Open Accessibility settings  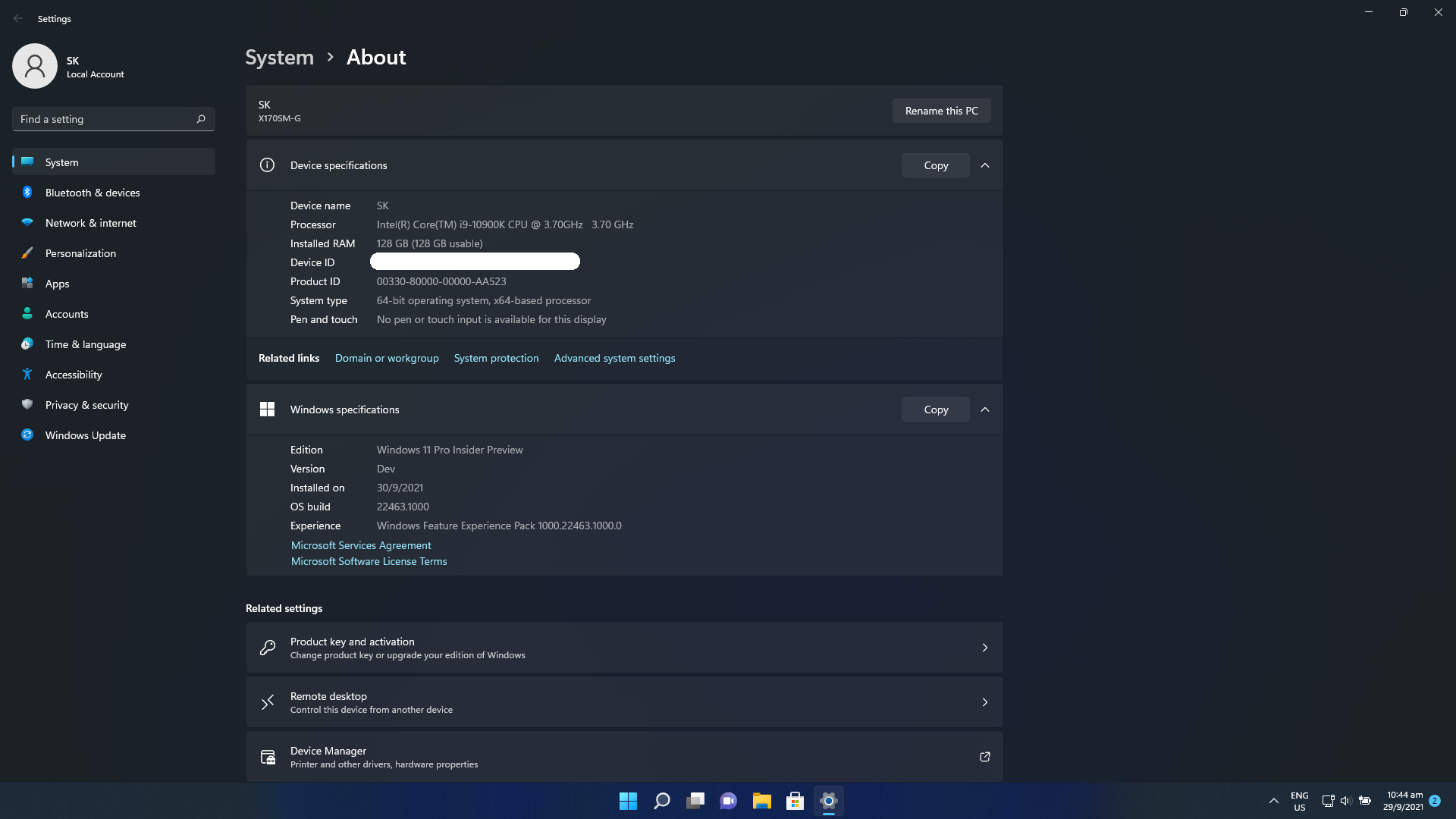pos(114,375)
